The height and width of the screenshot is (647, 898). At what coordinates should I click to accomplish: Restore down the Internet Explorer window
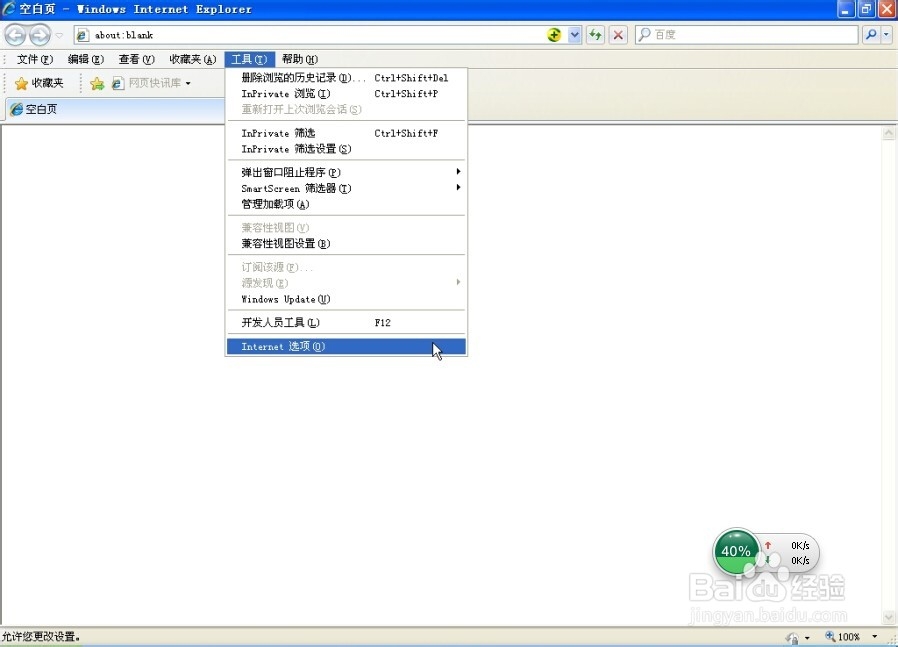coord(866,9)
